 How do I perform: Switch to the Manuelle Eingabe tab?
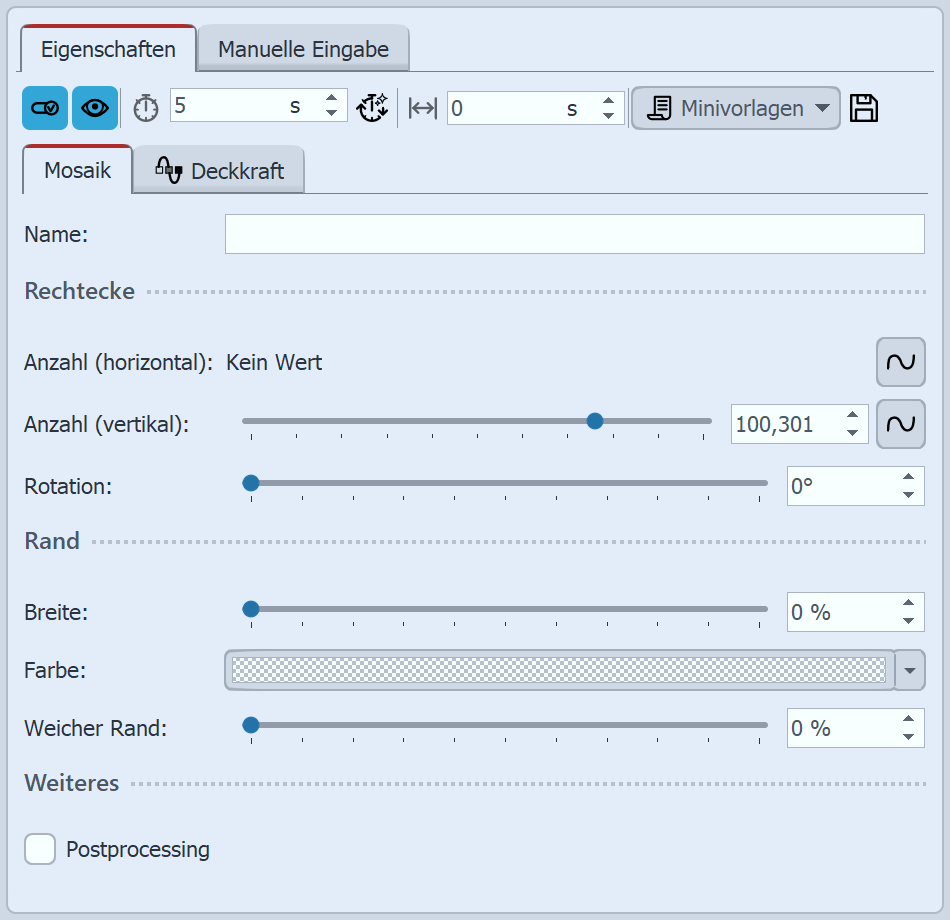303,49
